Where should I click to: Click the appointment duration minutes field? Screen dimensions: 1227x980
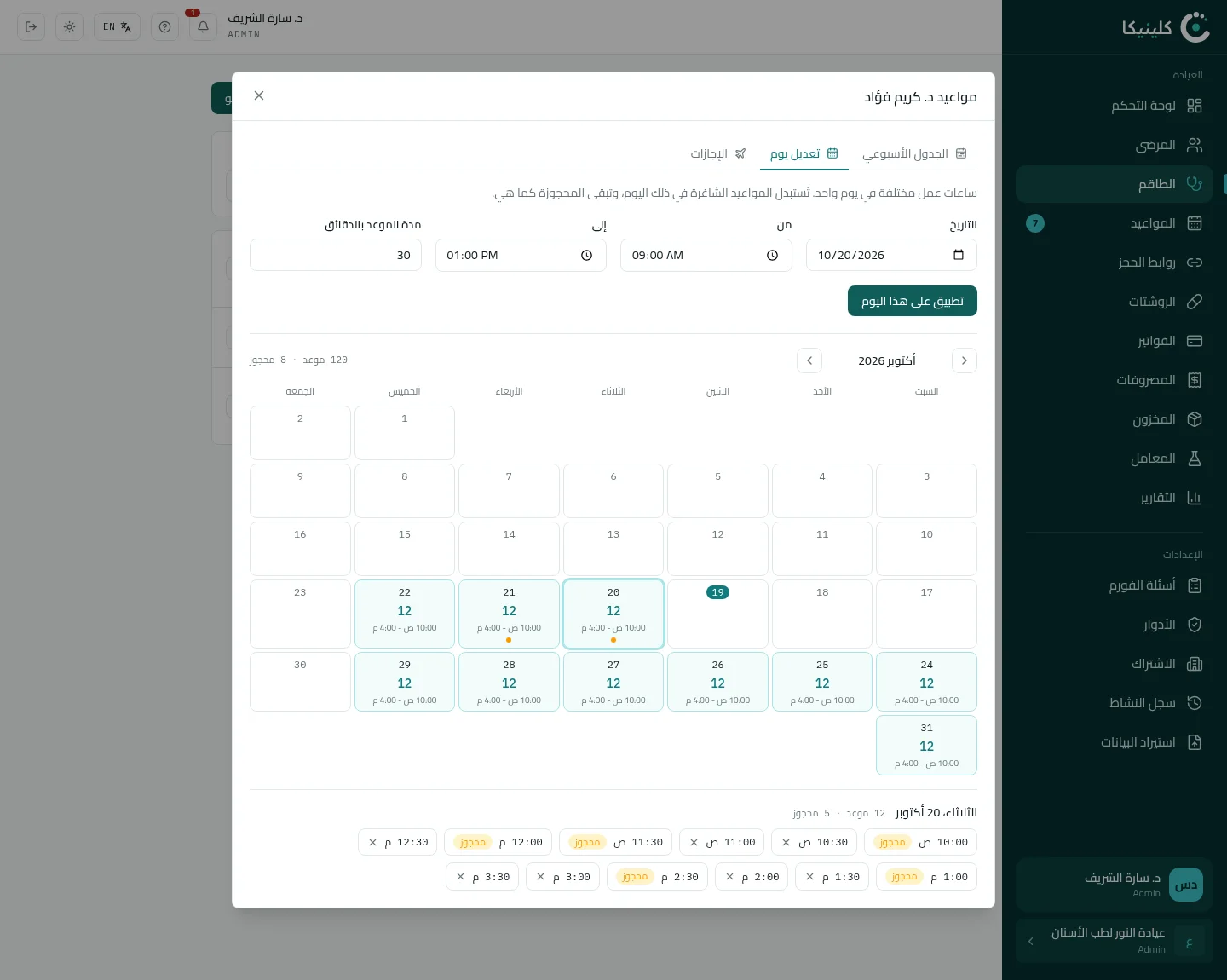(336, 255)
